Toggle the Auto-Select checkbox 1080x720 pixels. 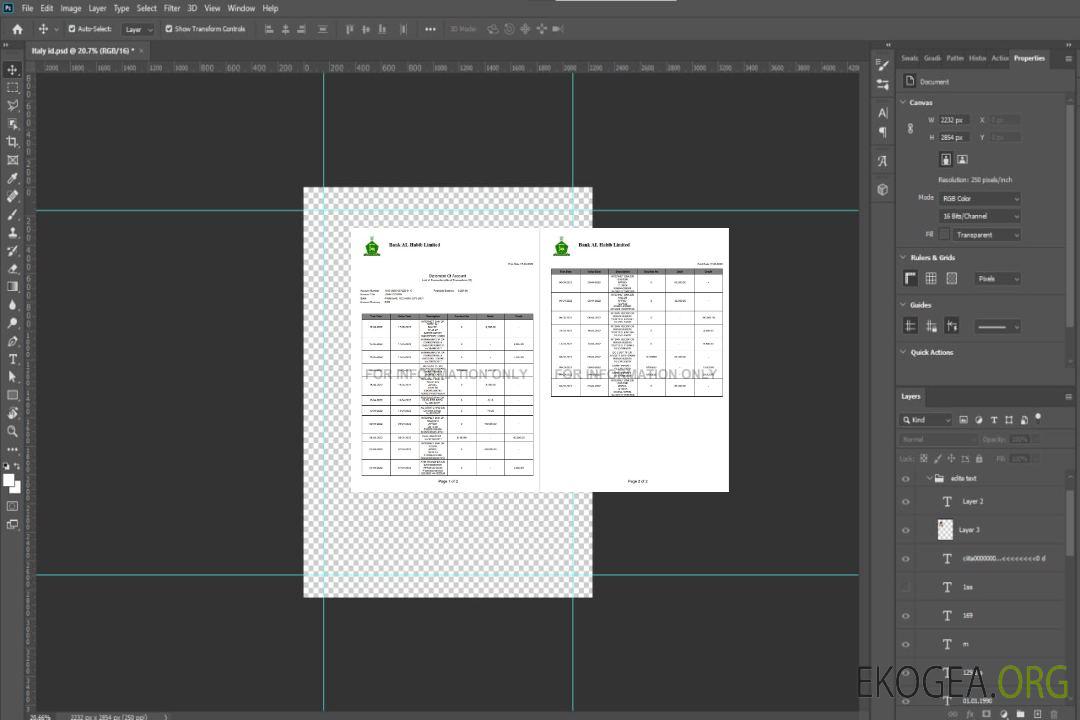(72, 29)
